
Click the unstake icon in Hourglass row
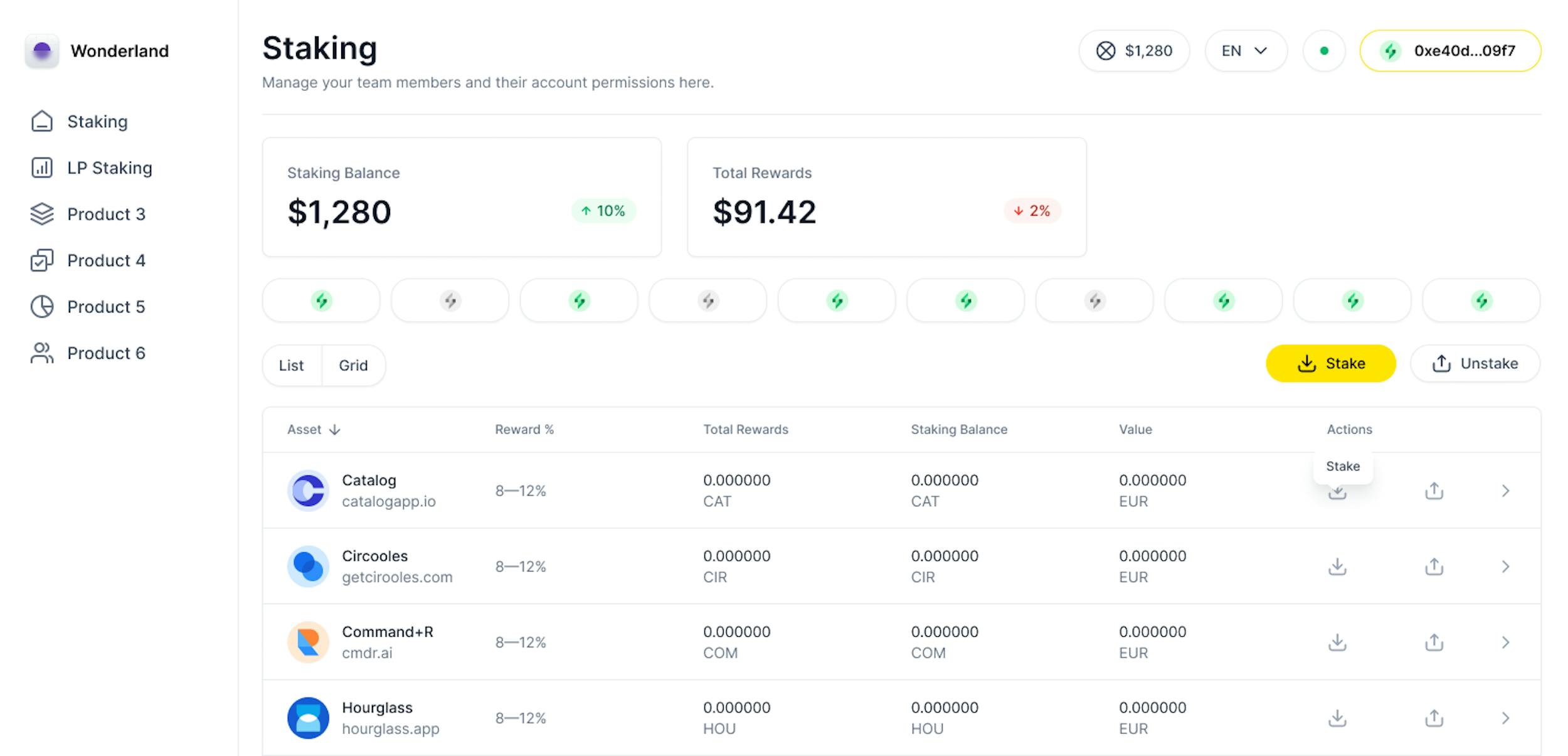click(x=1434, y=718)
